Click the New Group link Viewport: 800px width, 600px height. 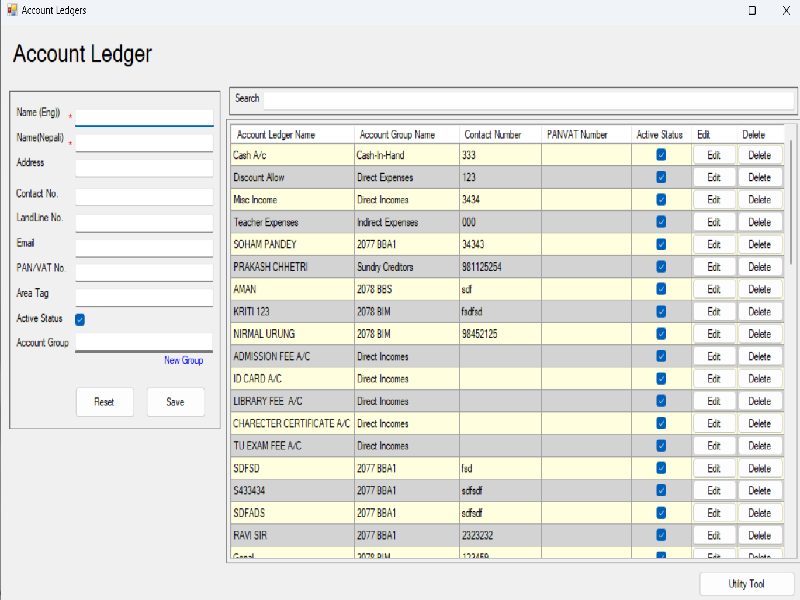click(183, 361)
